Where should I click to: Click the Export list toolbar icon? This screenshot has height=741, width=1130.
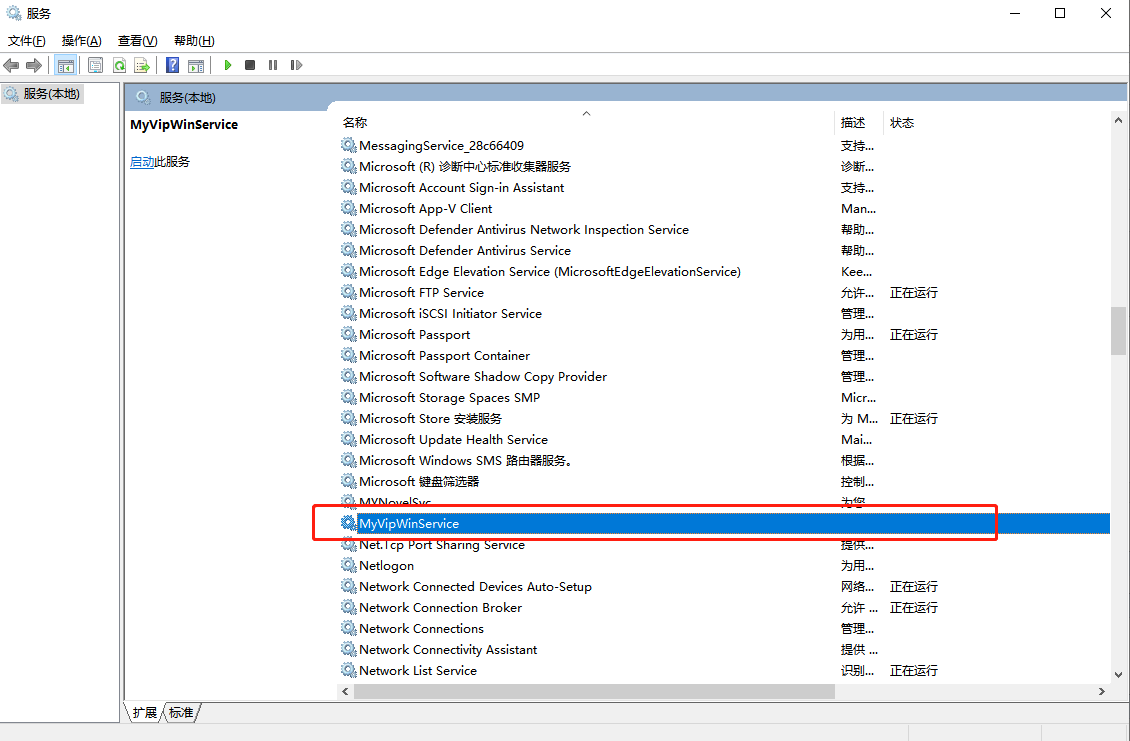pyautogui.click(x=142, y=66)
